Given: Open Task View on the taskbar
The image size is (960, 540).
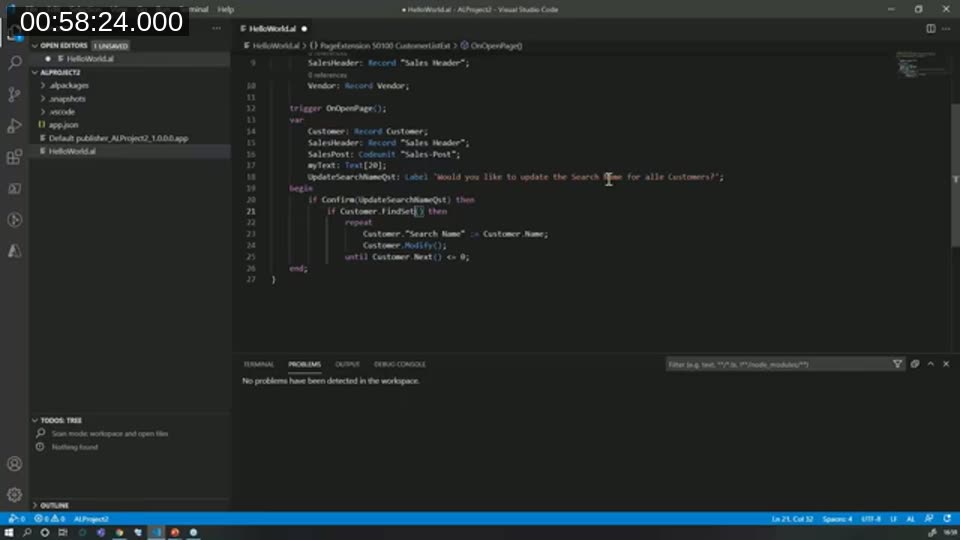Looking at the screenshot, I should (x=62, y=533).
